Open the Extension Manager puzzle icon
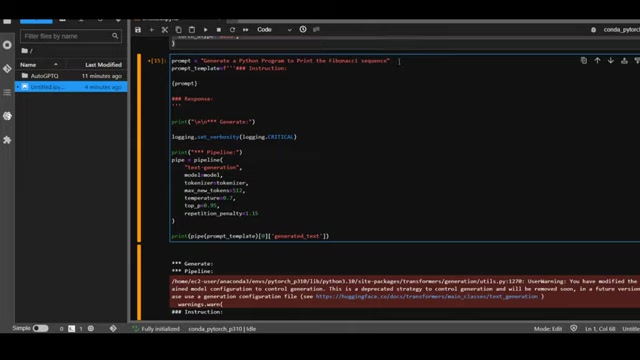This screenshot has height=360, width=640. click(7, 140)
